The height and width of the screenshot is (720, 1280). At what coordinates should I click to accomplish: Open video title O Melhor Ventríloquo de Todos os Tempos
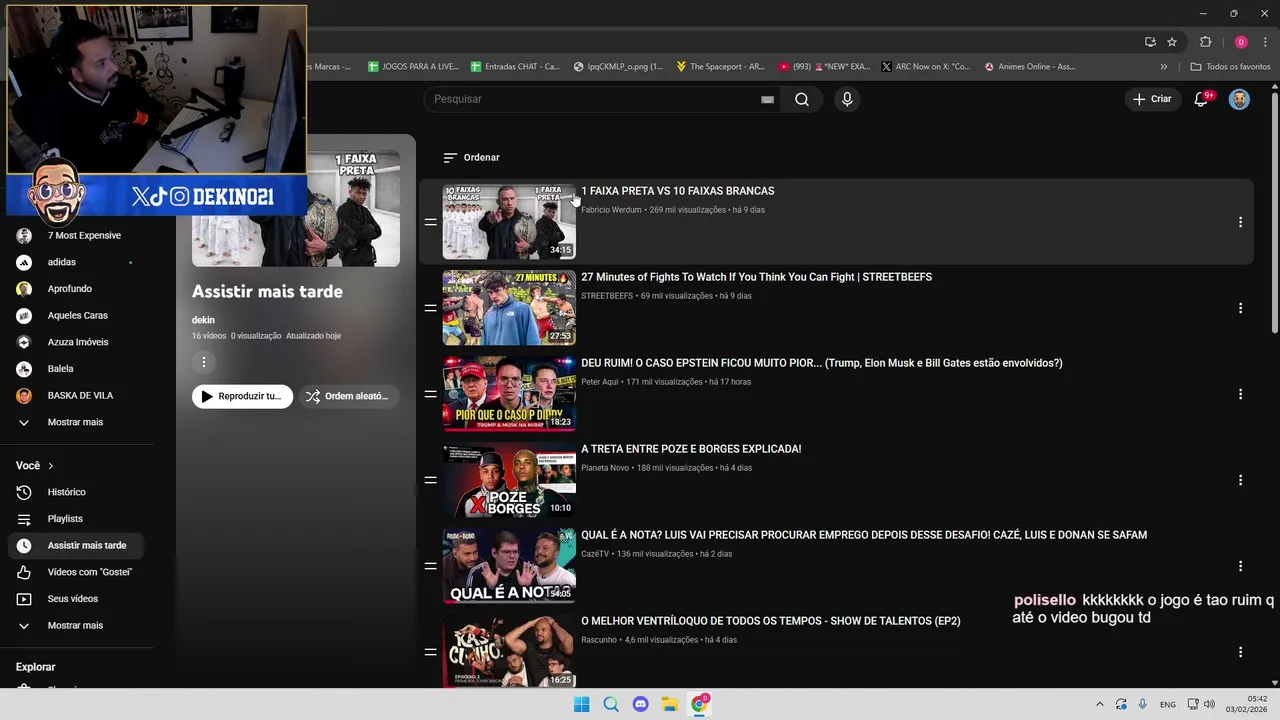click(770, 621)
